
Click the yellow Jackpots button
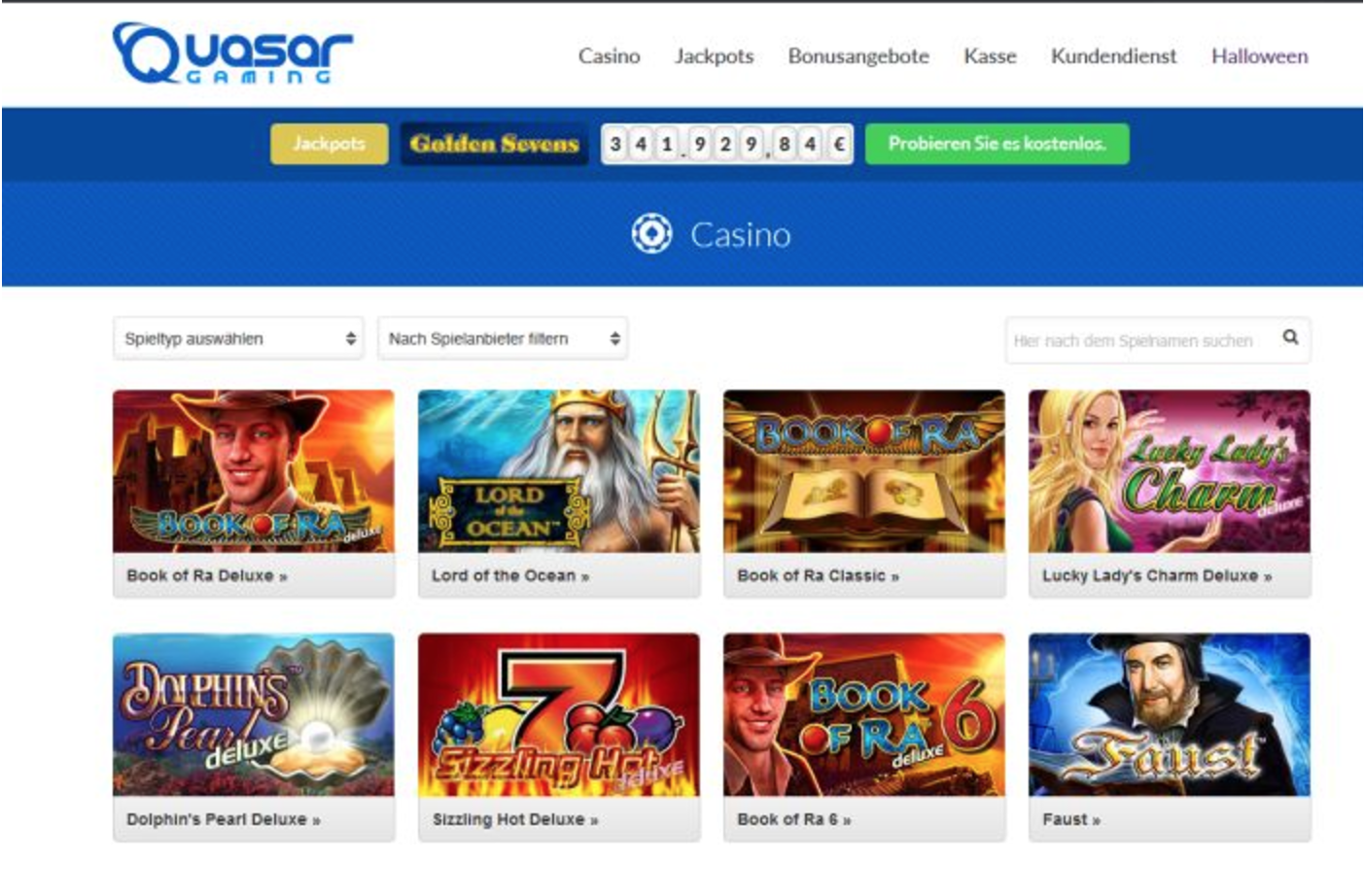pyautogui.click(x=329, y=144)
